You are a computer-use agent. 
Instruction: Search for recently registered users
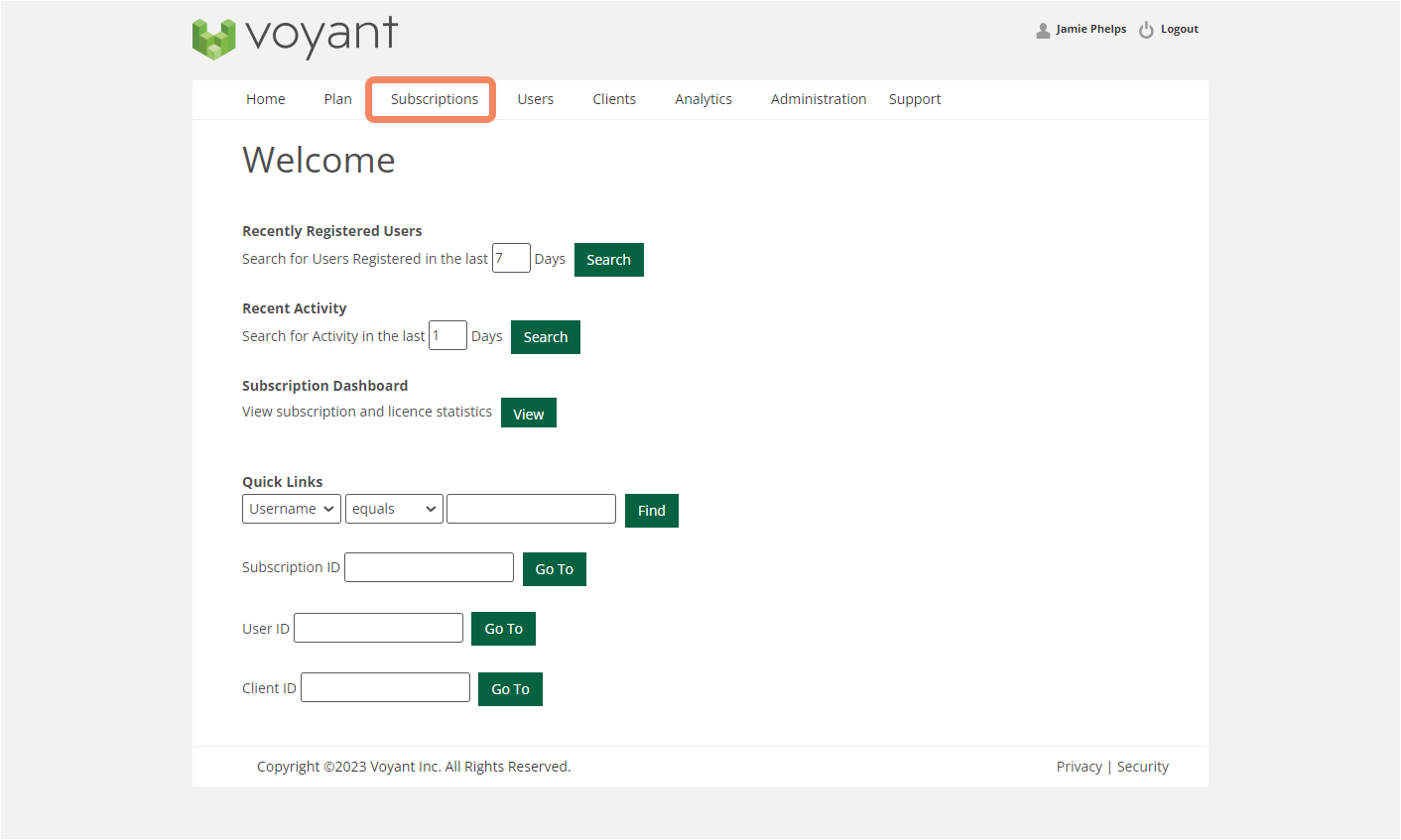(x=609, y=260)
